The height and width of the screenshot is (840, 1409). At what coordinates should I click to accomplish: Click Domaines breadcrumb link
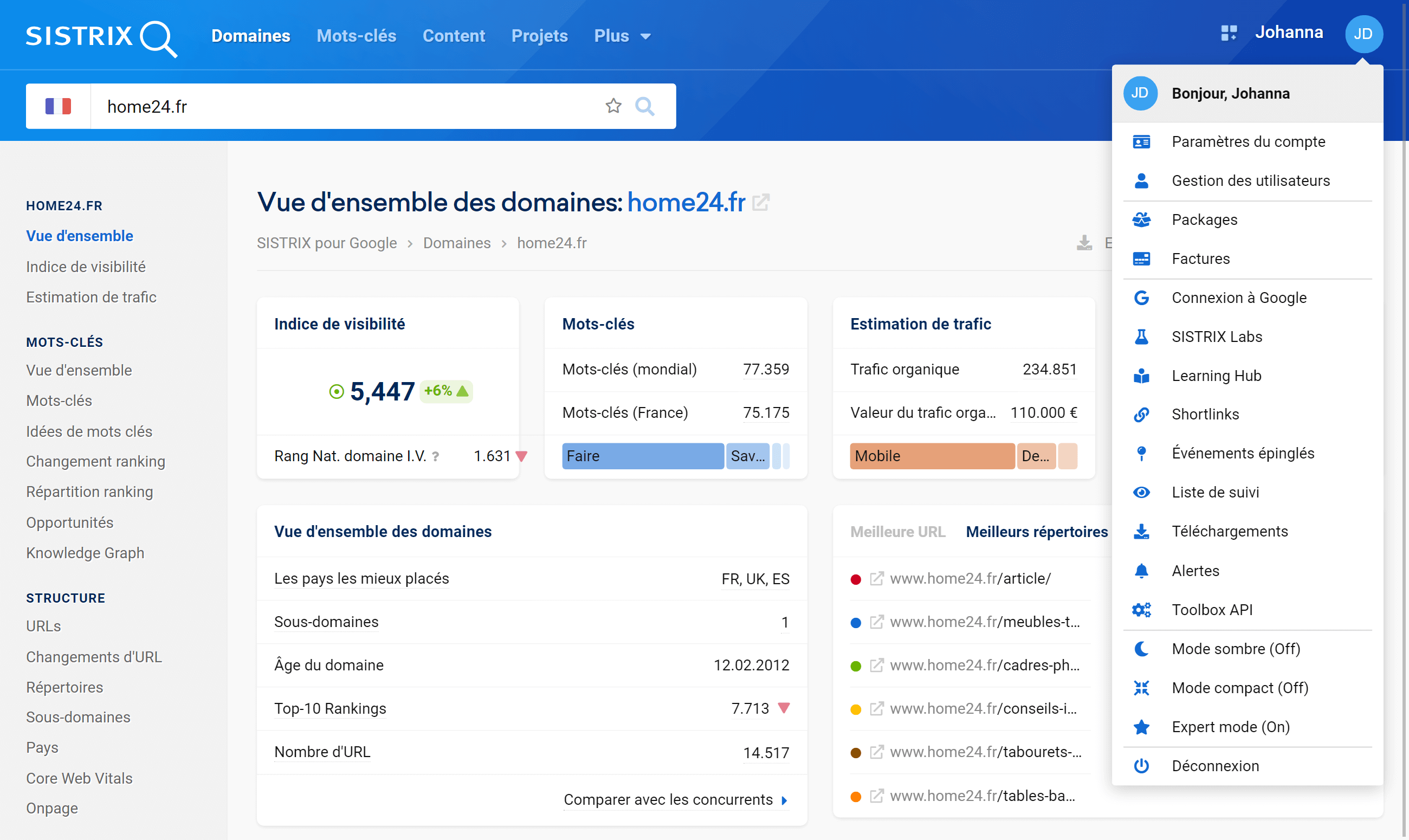[x=457, y=243]
